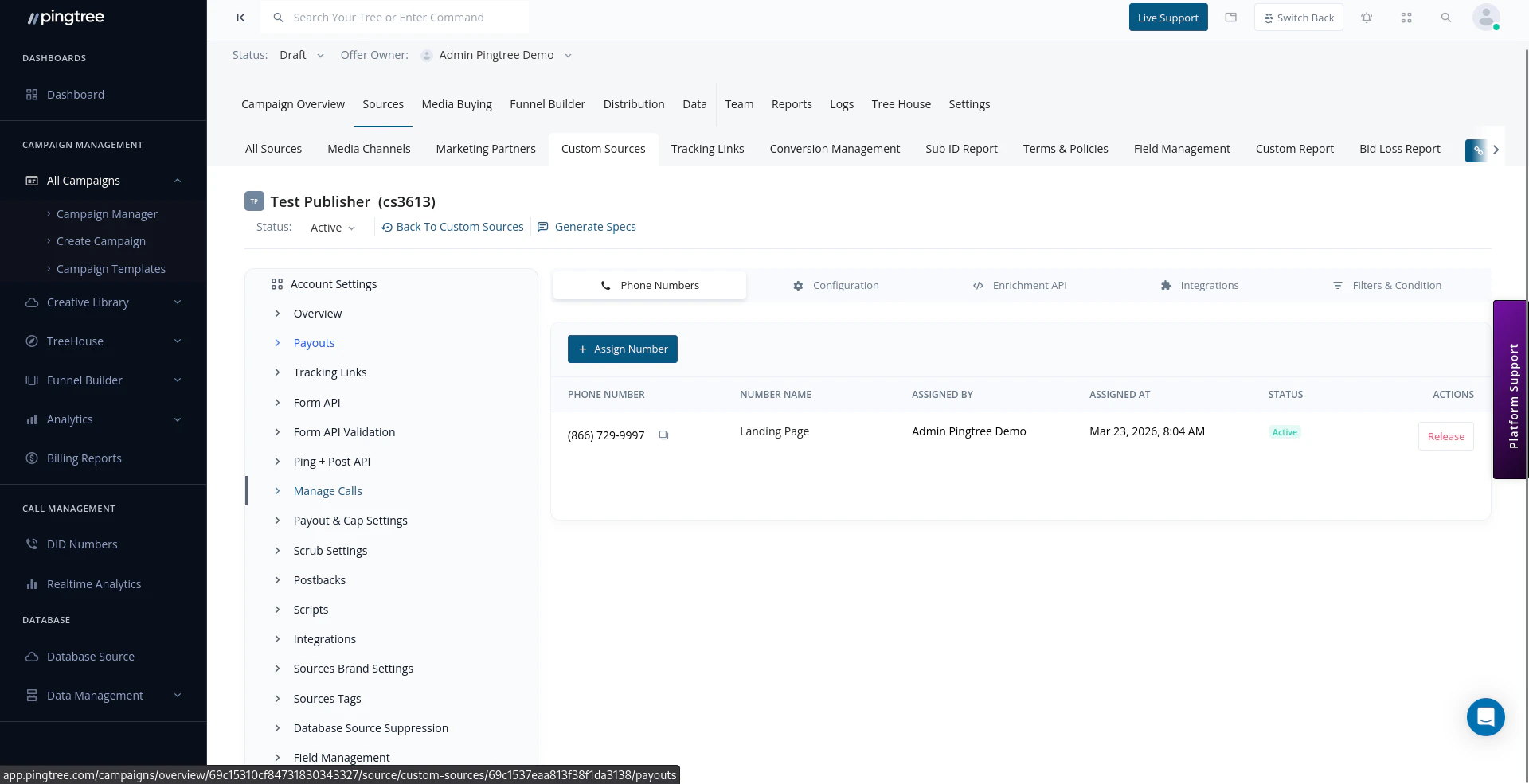
Task: Open Campaign Manager in sidebar
Action: click(x=107, y=214)
